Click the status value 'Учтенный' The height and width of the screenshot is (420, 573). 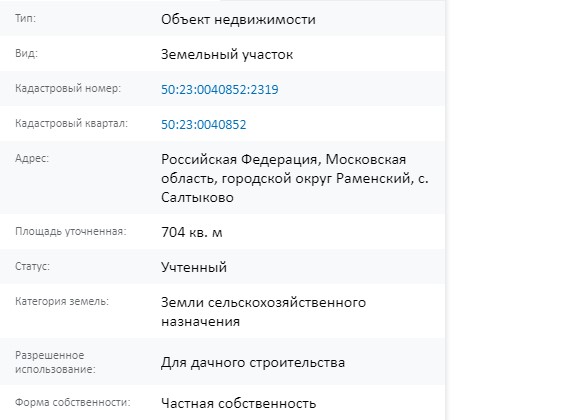click(x=194, y=267)
